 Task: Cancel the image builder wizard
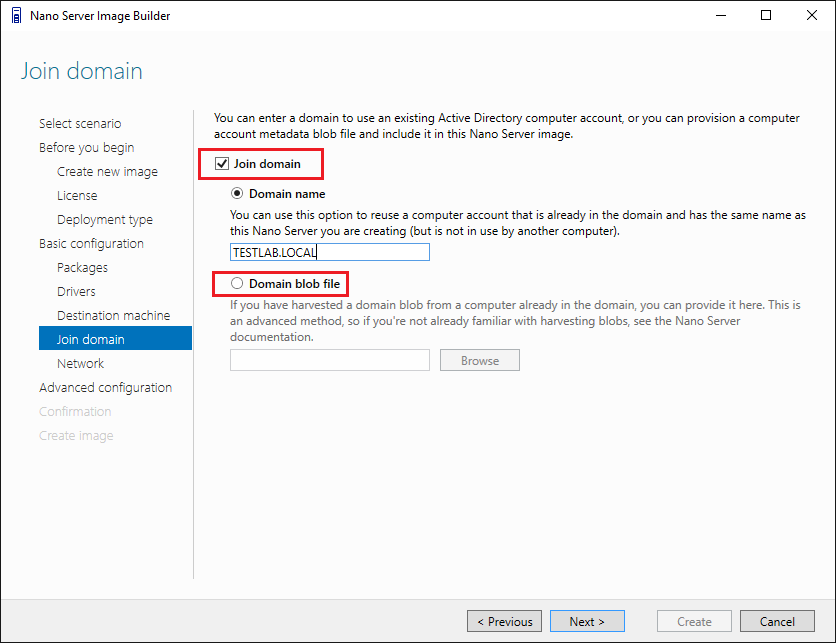tap(777, 621)
